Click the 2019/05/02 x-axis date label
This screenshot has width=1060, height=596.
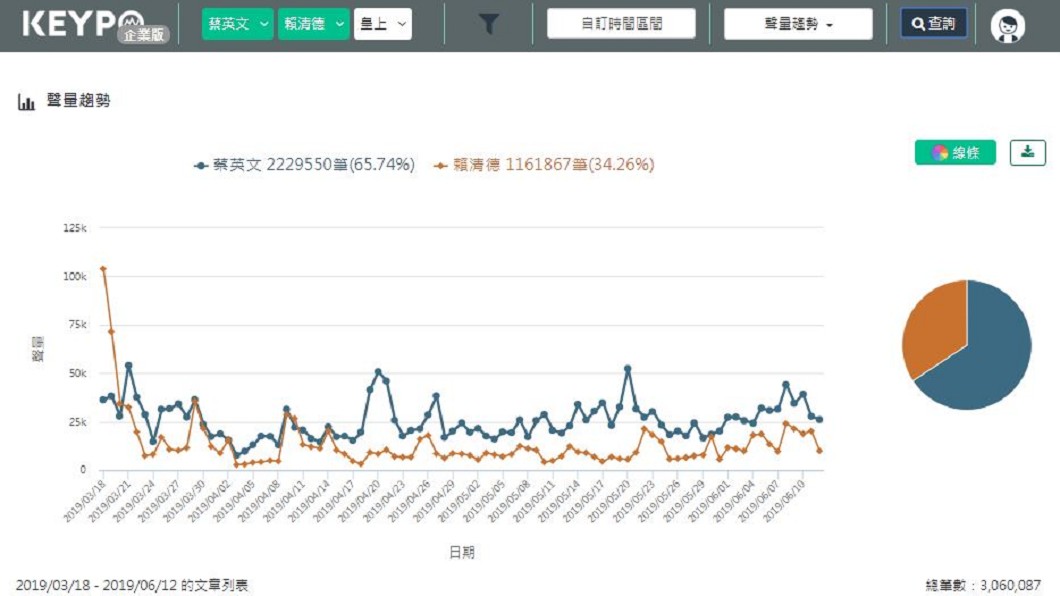click(x=460, y=501)
